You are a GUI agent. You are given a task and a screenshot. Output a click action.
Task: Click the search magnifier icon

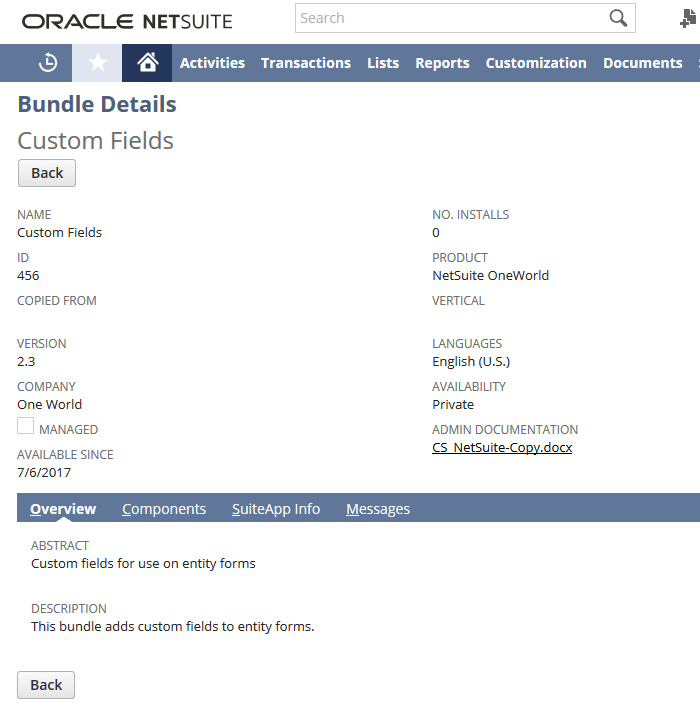(x=618, y=18)
